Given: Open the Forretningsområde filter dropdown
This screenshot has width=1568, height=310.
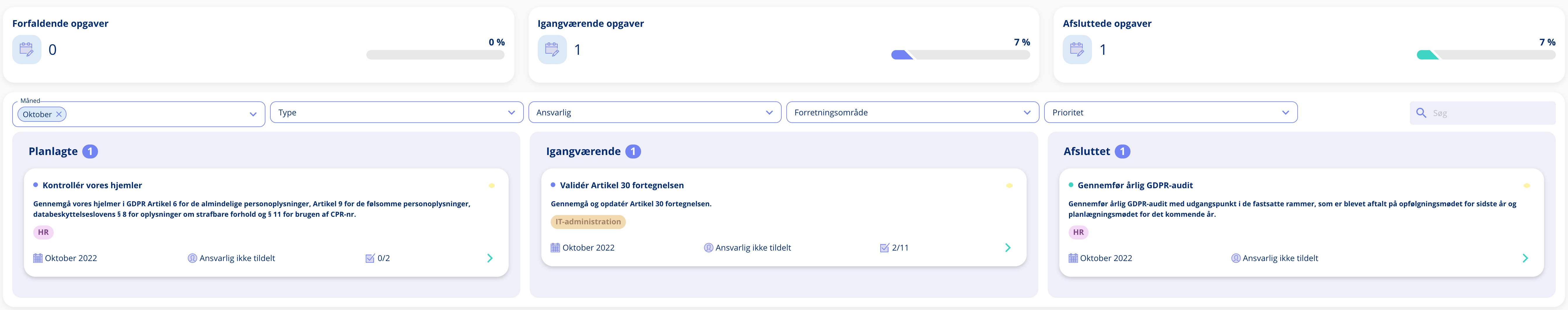Looking at the screenshot, I should pos(913,112).
